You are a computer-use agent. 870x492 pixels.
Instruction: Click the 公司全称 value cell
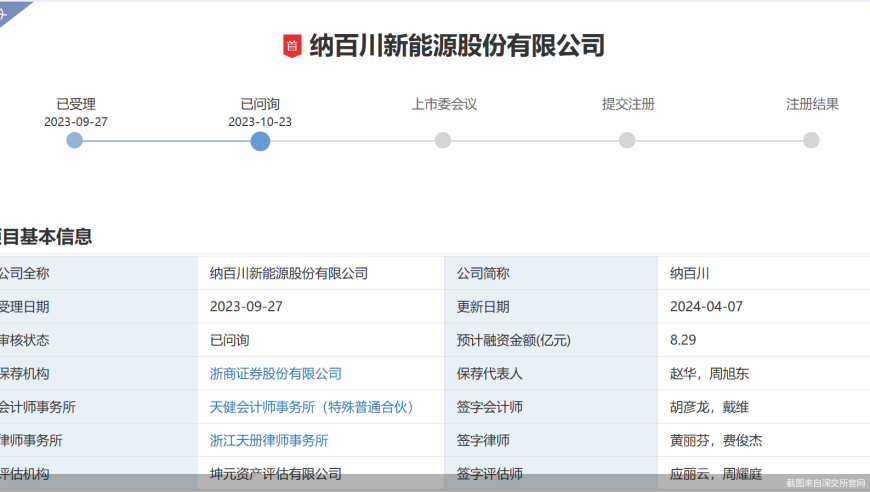(x=321, y=273)
